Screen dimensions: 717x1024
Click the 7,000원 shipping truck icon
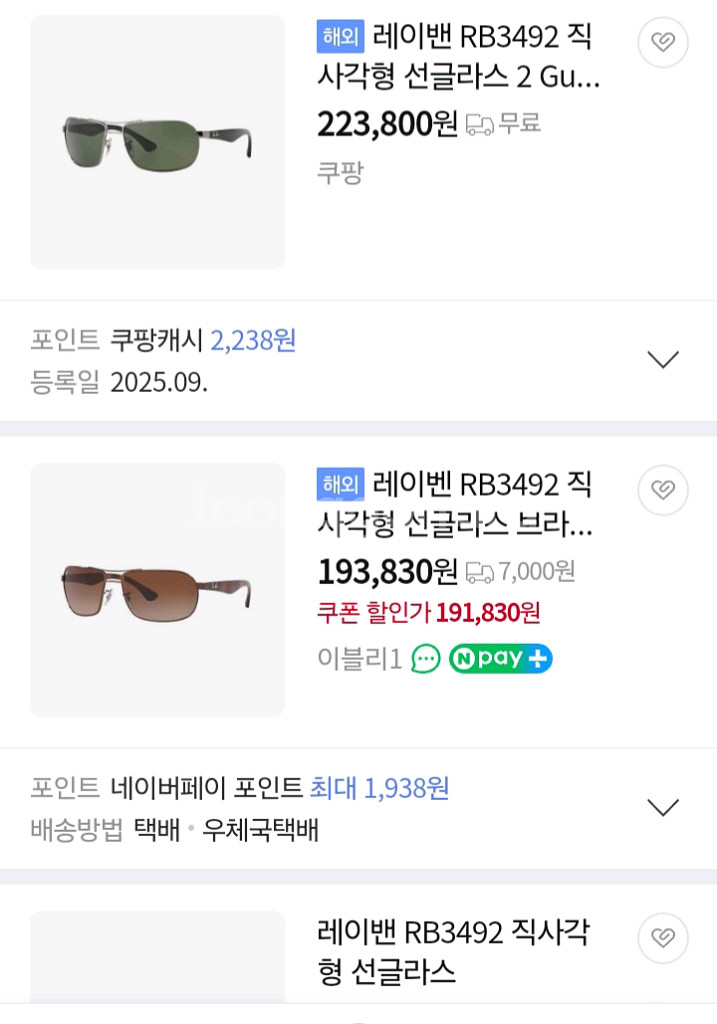pyautogui.click(x=480, y=572)
